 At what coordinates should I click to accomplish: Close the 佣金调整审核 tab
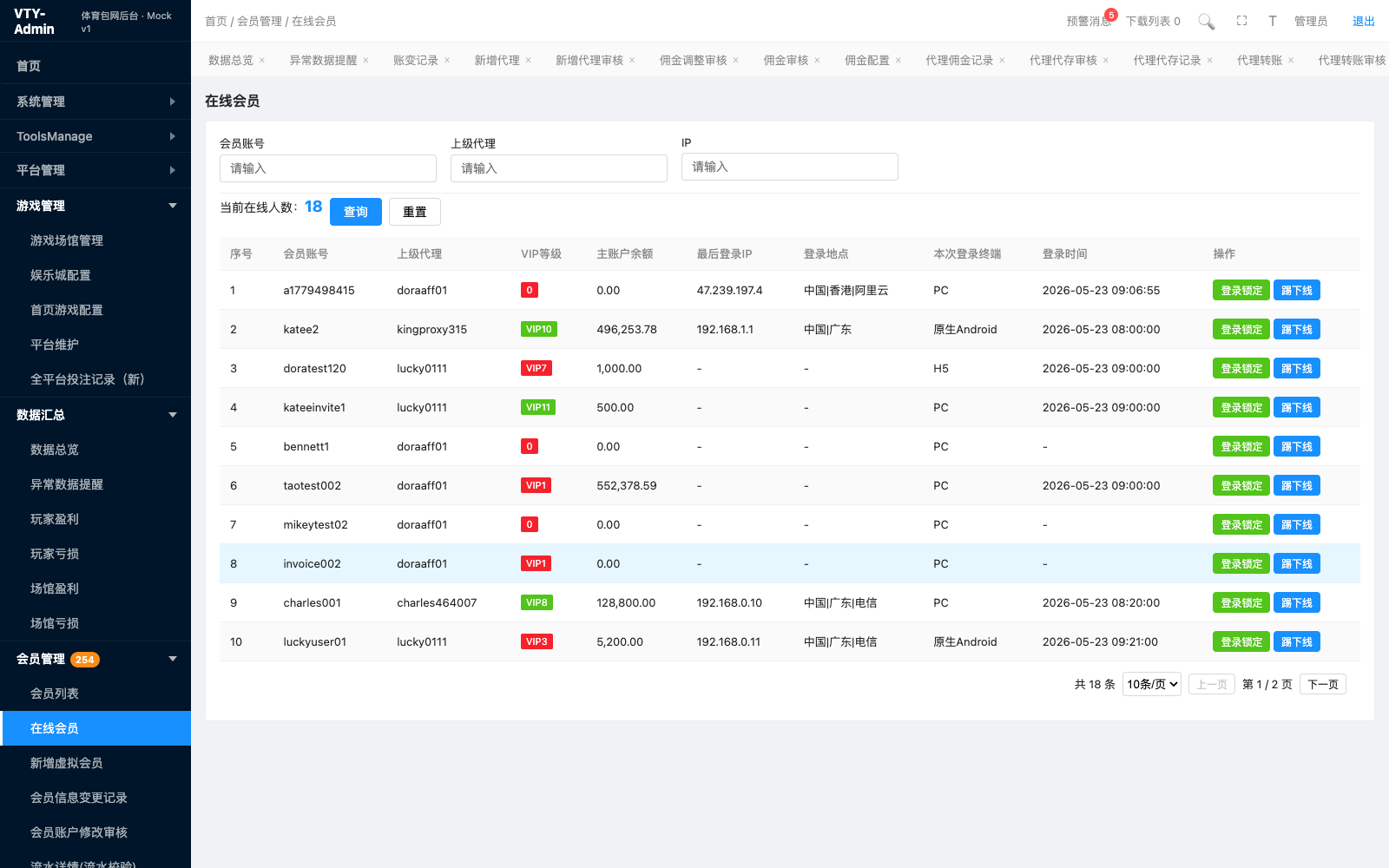click(x=735, y=60)
